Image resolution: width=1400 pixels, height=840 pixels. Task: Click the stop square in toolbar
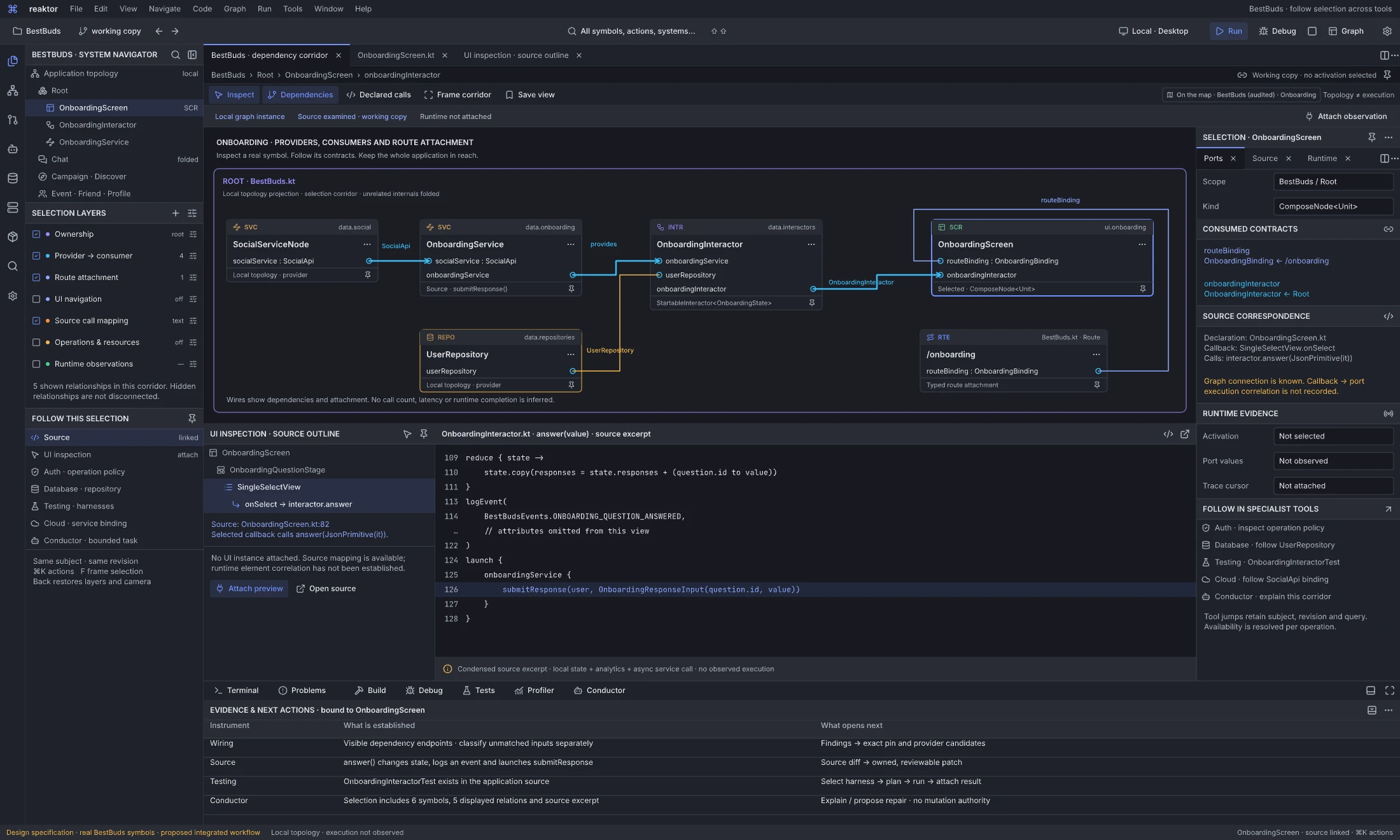click(x=1312, y=31)
